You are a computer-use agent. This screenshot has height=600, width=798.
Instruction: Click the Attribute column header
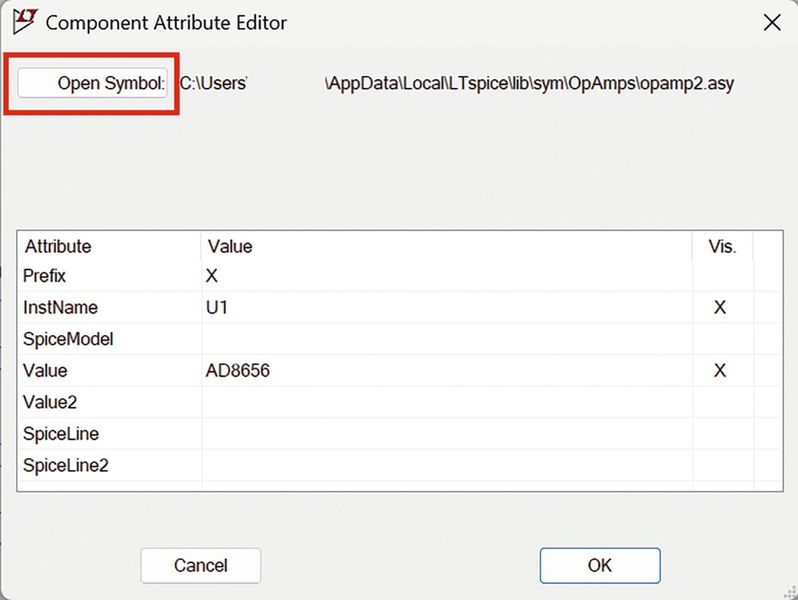tap(109, 246)
